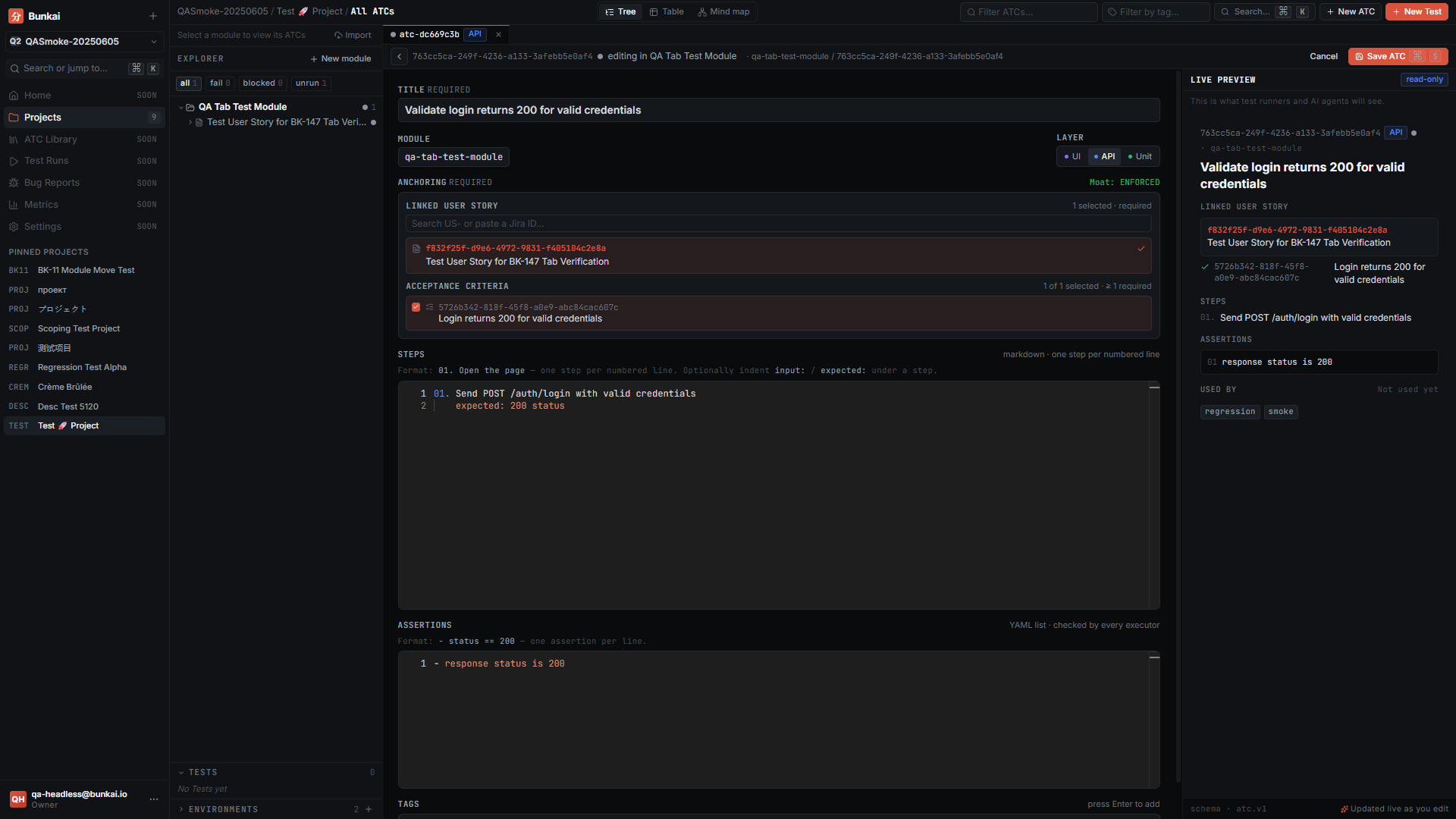Go back with the left chevron button
Screen dimensions: 1456x819
(399, 57)
